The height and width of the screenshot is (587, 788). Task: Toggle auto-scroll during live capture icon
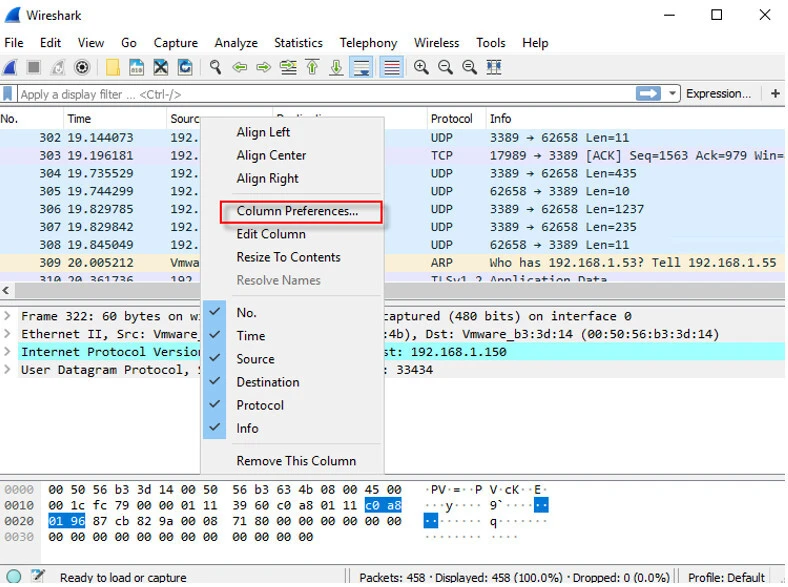(361, 68)
